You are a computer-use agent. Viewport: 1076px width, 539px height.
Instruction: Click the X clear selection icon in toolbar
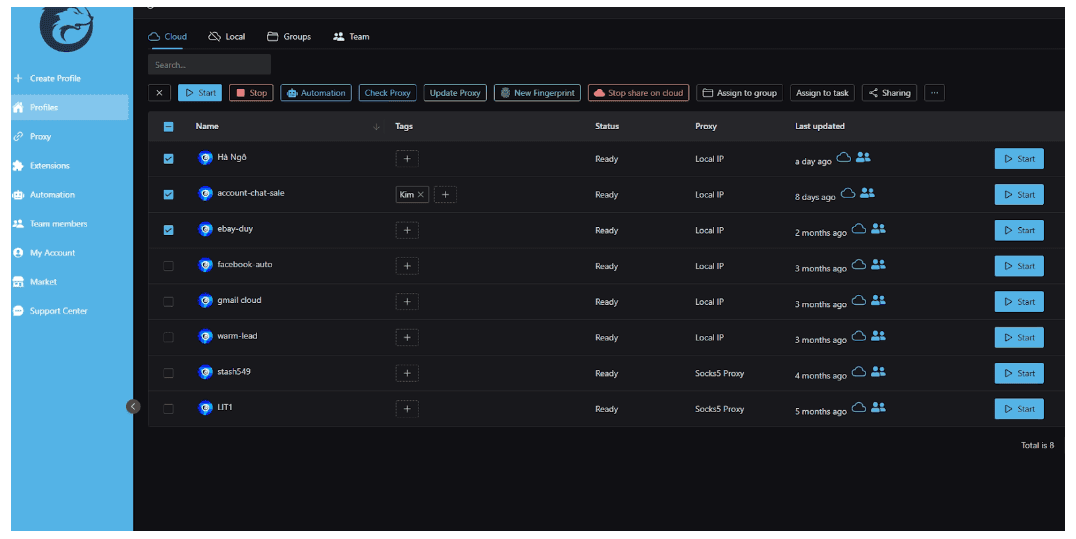click(x=160, y=93)
